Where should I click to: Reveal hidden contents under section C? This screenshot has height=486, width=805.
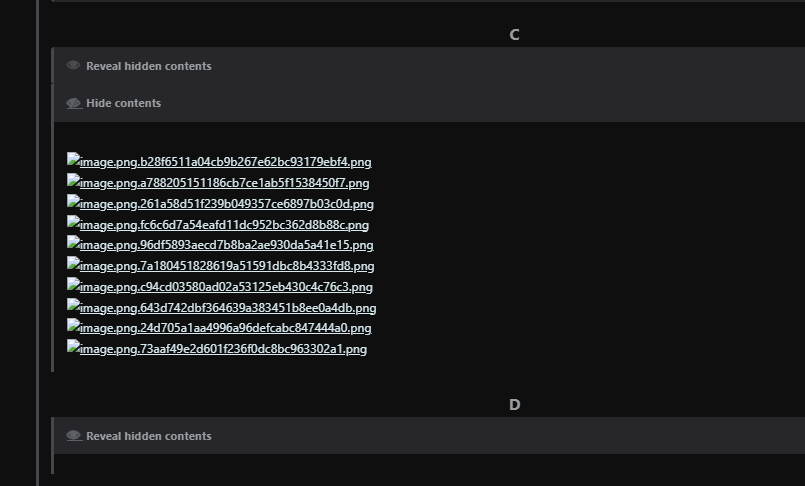[148, 66]
